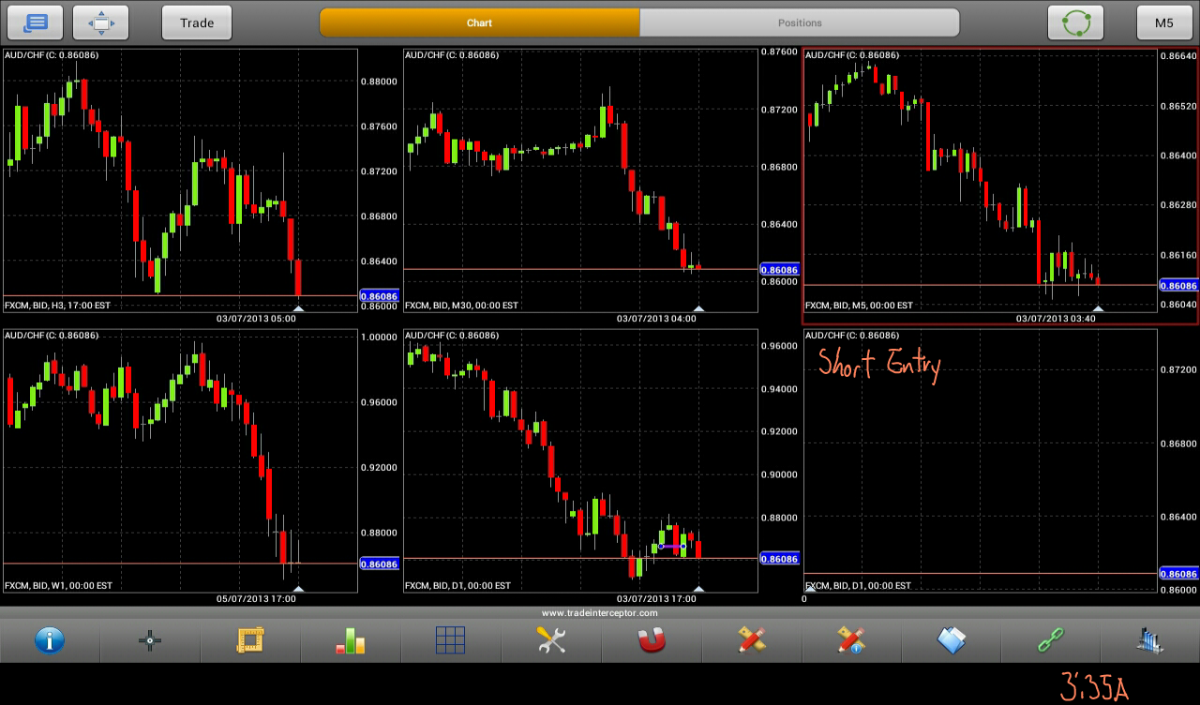Select the empty chart panel with Short Entry note

coord(980,461)
